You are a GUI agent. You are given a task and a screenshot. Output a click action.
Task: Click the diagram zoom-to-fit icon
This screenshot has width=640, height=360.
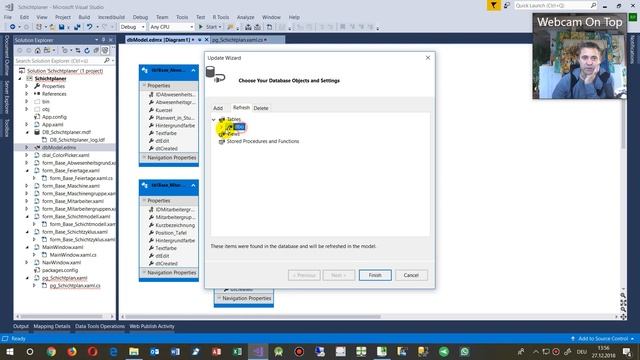[623, 302]
